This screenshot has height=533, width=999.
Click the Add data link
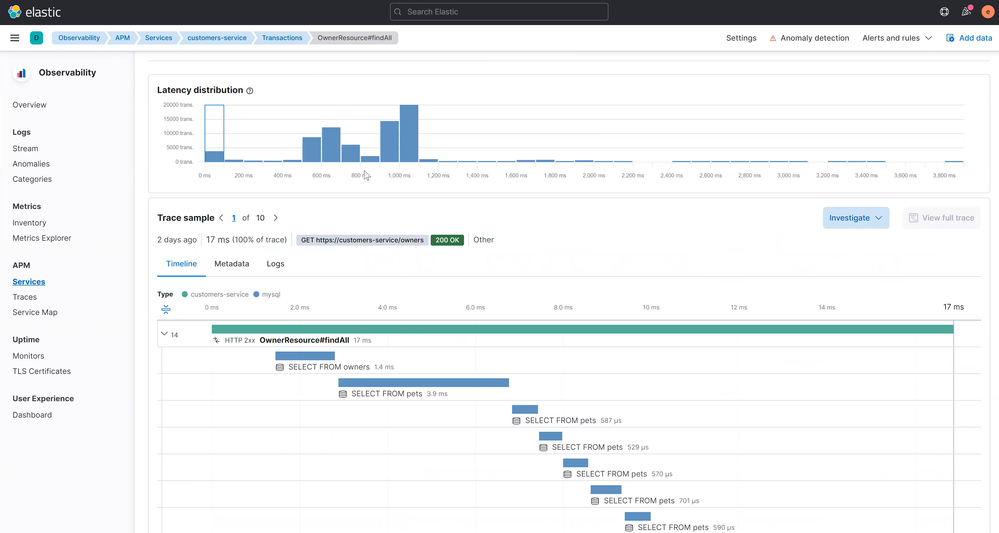pyautogui.click(x=969, y=38)
